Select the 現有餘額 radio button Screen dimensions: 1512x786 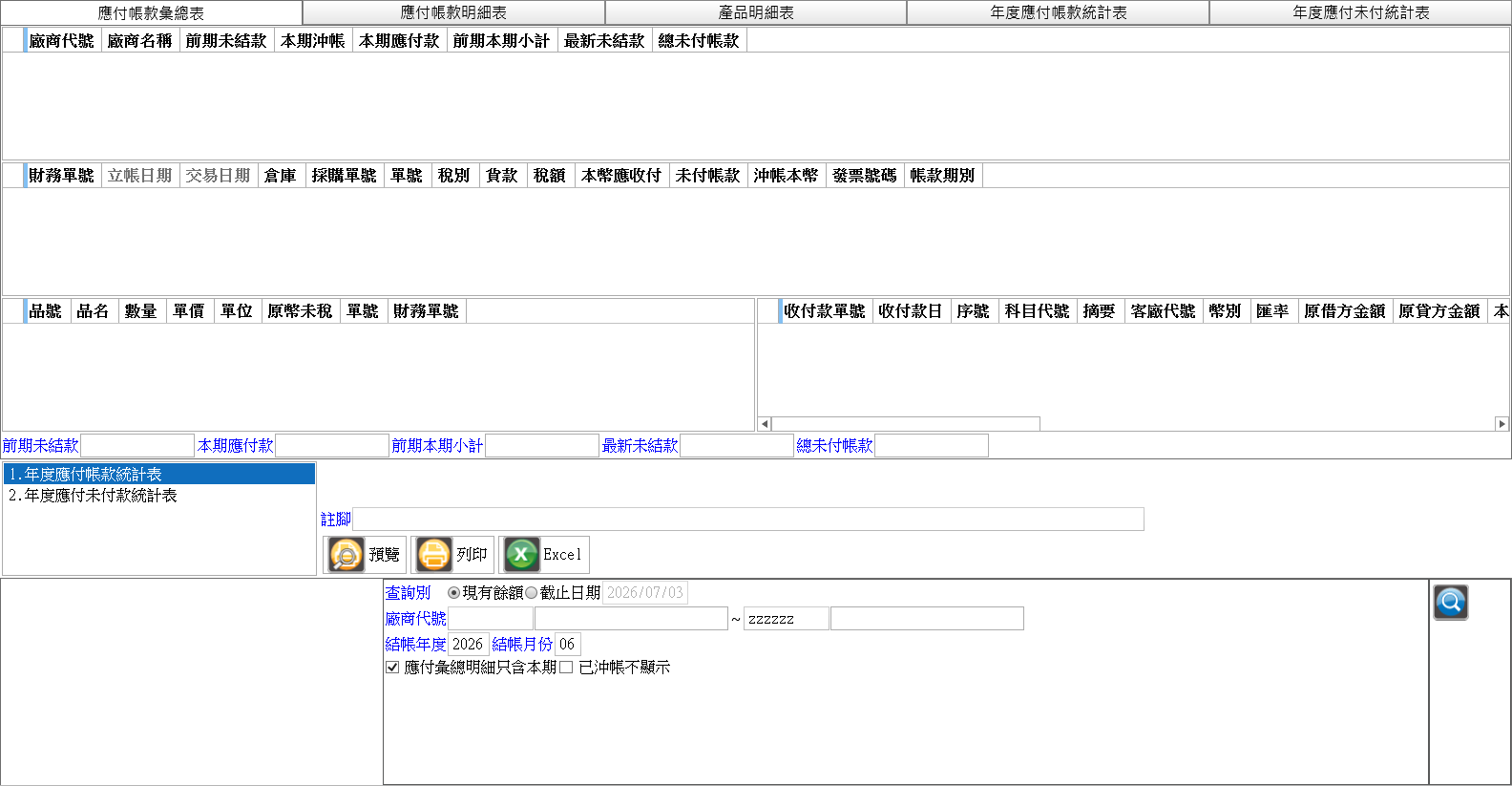453,593
